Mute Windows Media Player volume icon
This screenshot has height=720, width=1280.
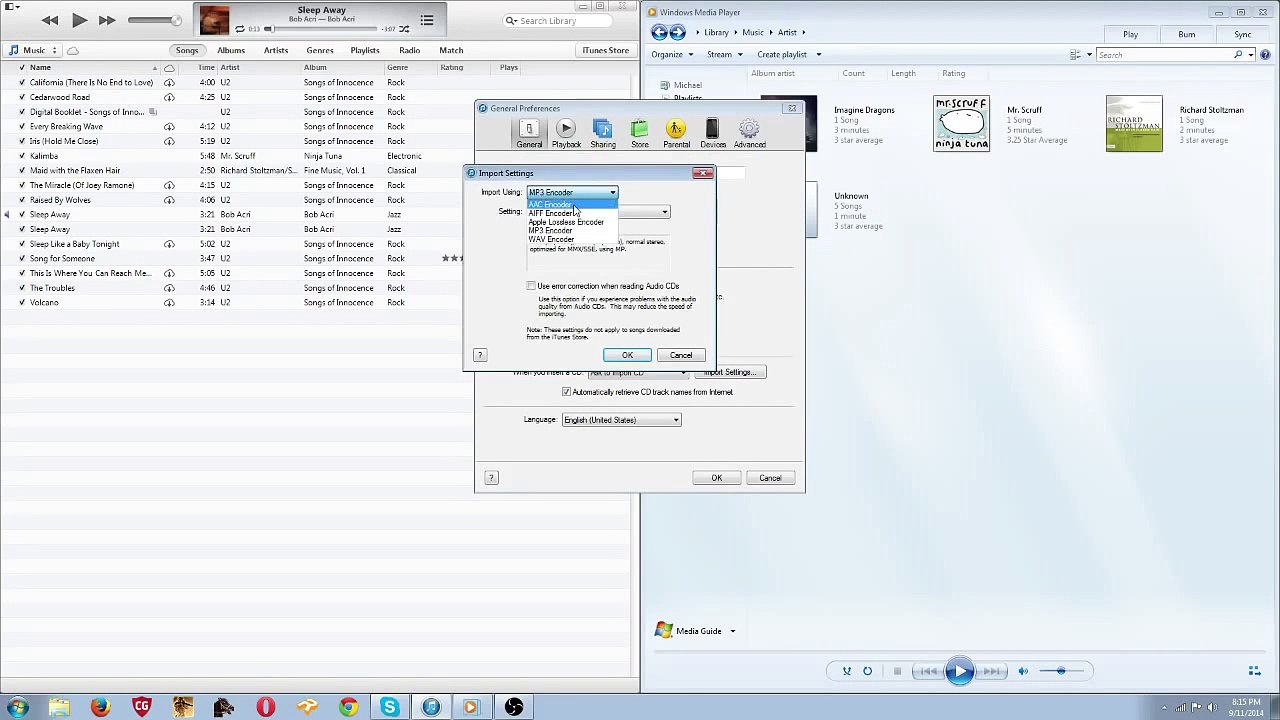tap(1023, 671)
